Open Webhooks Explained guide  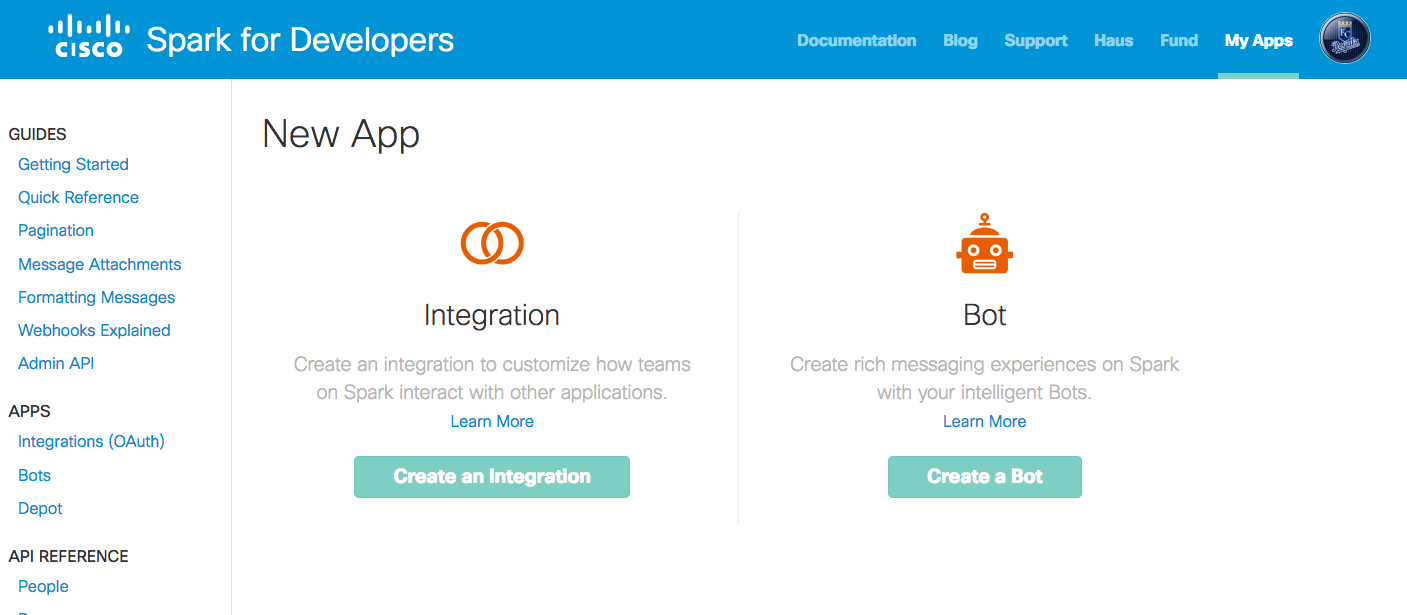pyautogui.click(x=94, y=330)
